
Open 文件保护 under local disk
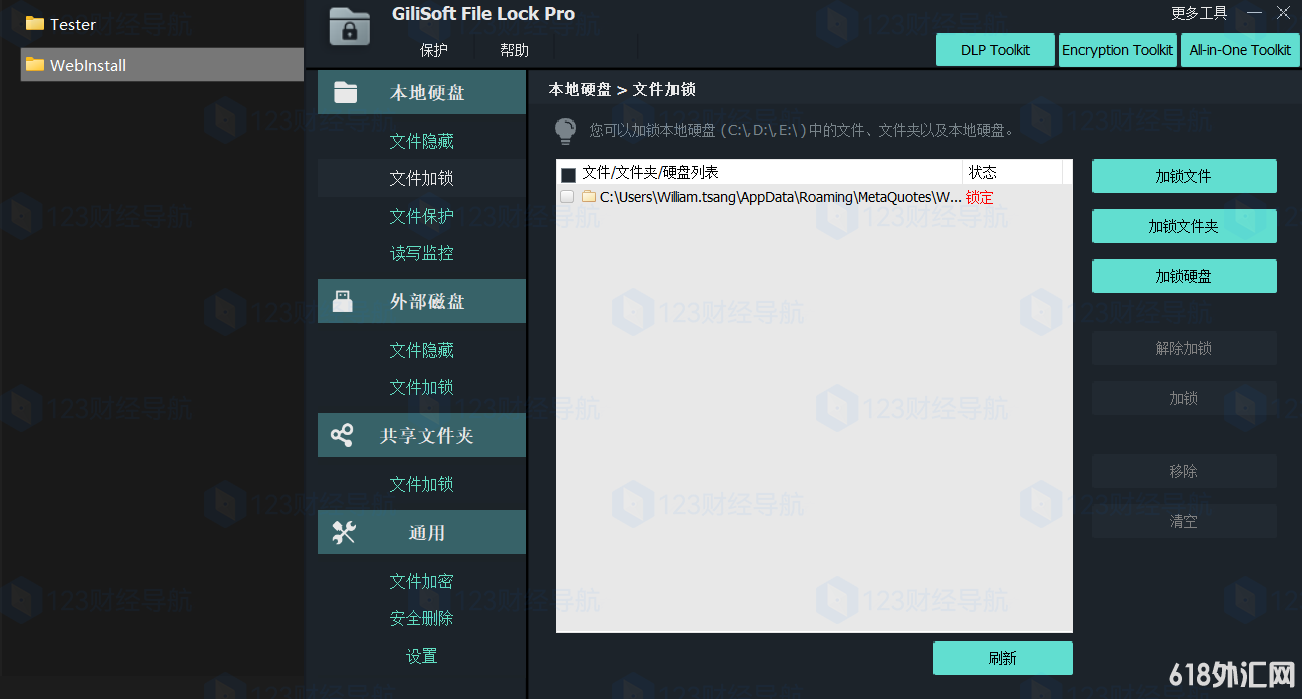[422, 216]
